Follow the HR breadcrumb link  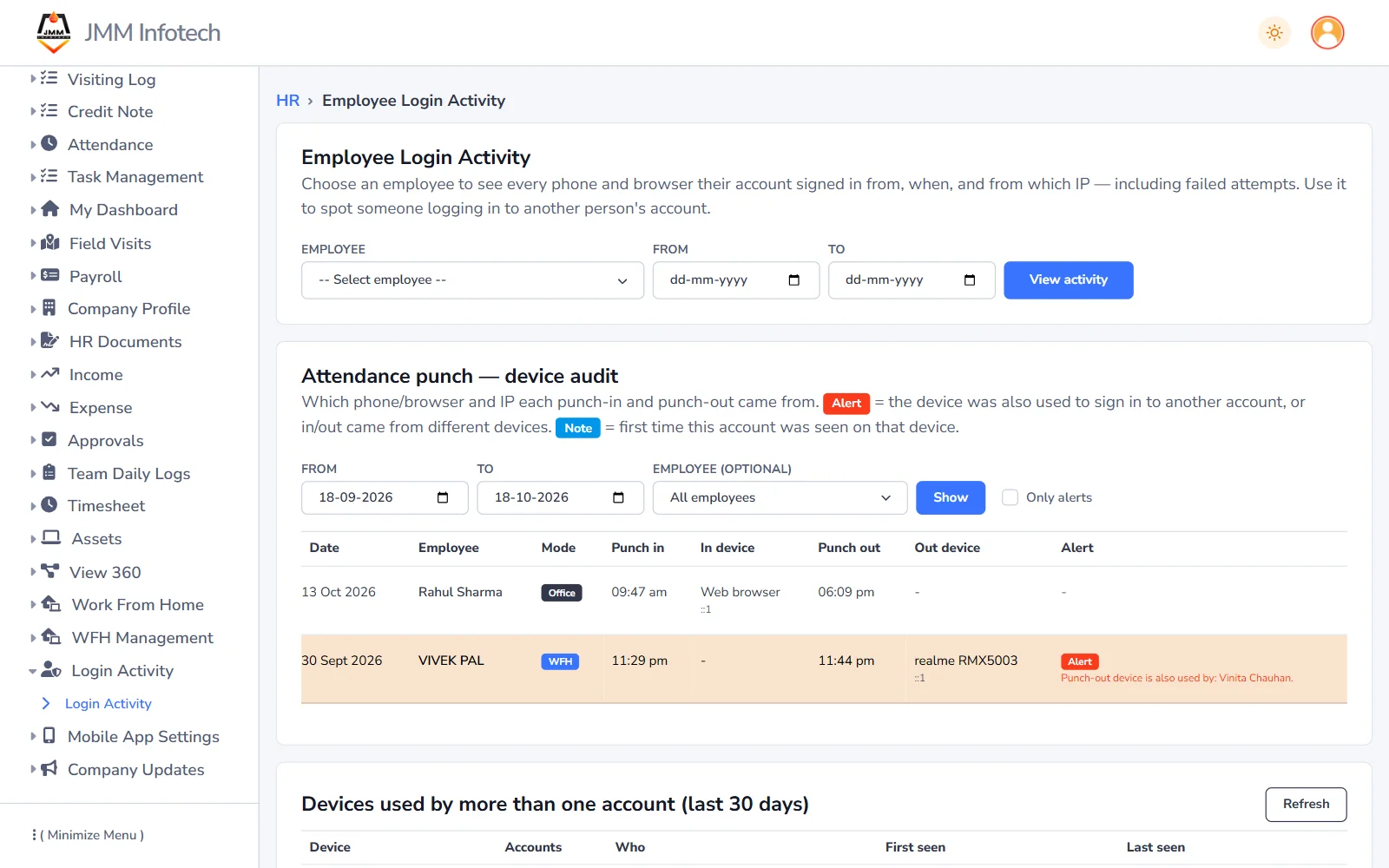click(x=287, y=100)
